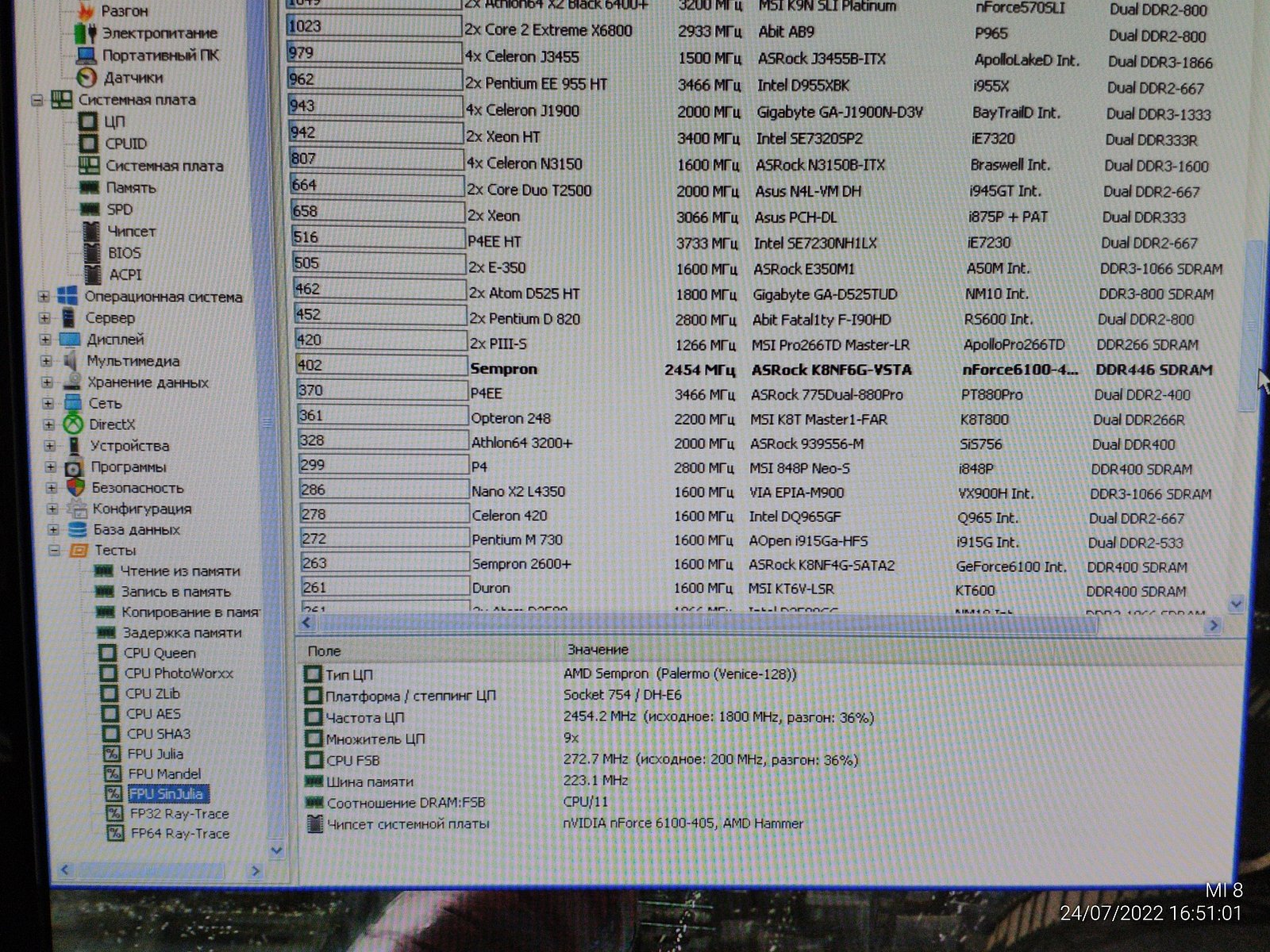Select the 4x Celeron J3455 result row
The height and width of the screenshot is (952, 1270).
(x=749, y=58)
